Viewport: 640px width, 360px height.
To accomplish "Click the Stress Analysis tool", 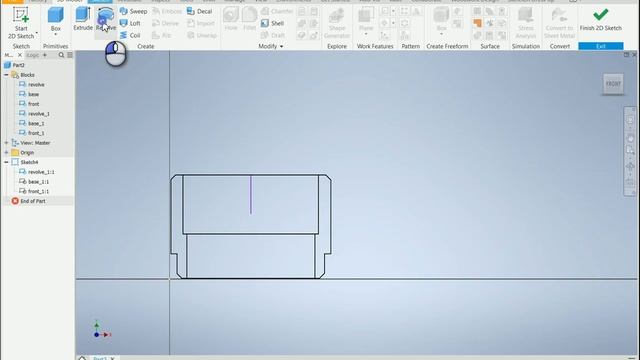I will pos(525,23).
